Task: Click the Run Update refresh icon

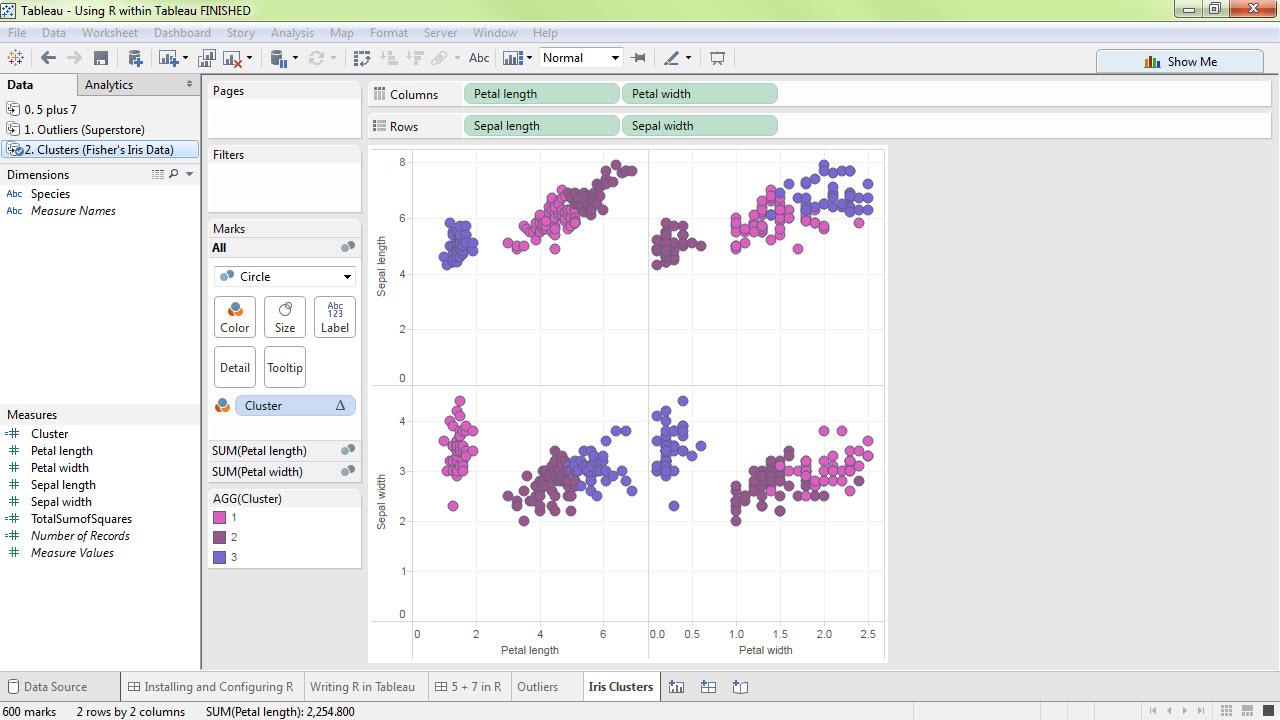Action: 317,58
